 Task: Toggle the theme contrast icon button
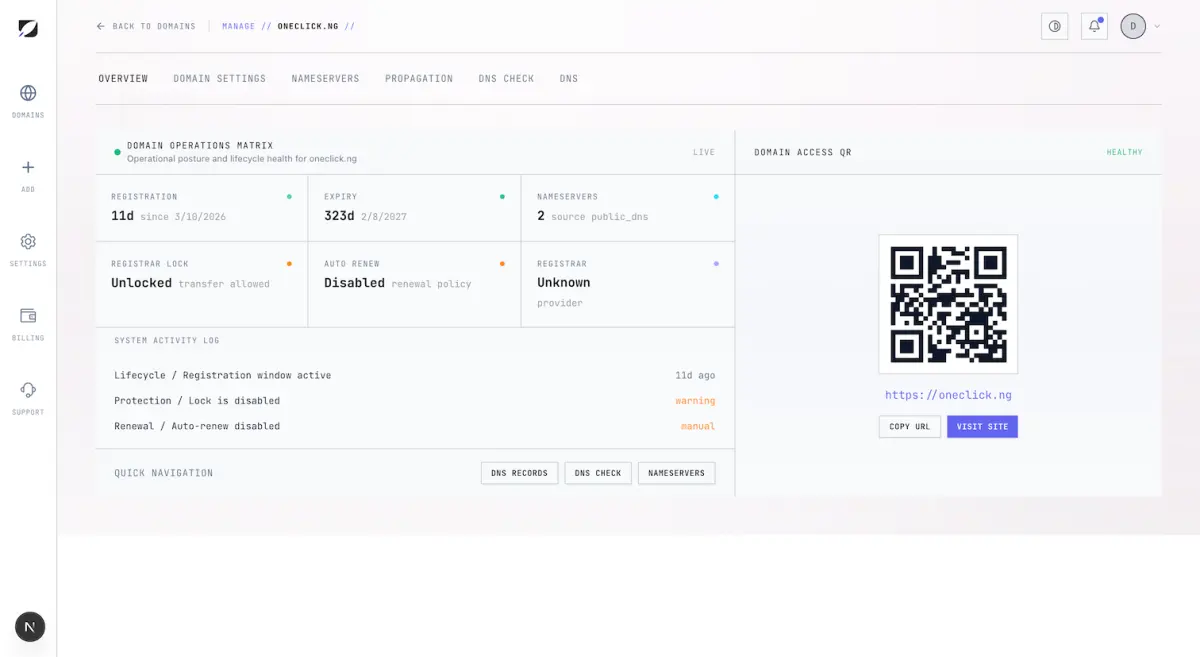[x=1054, y=26]
